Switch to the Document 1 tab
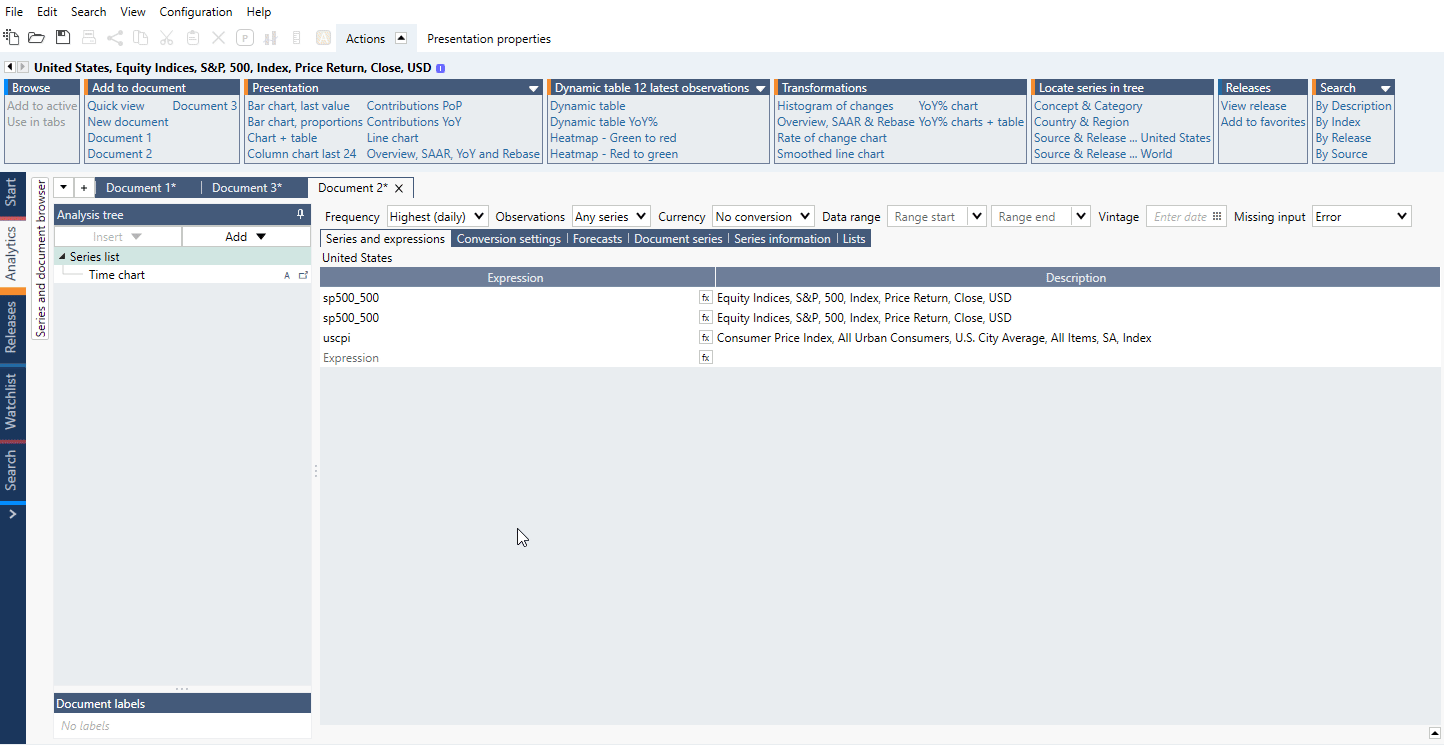 pos(141,188)
